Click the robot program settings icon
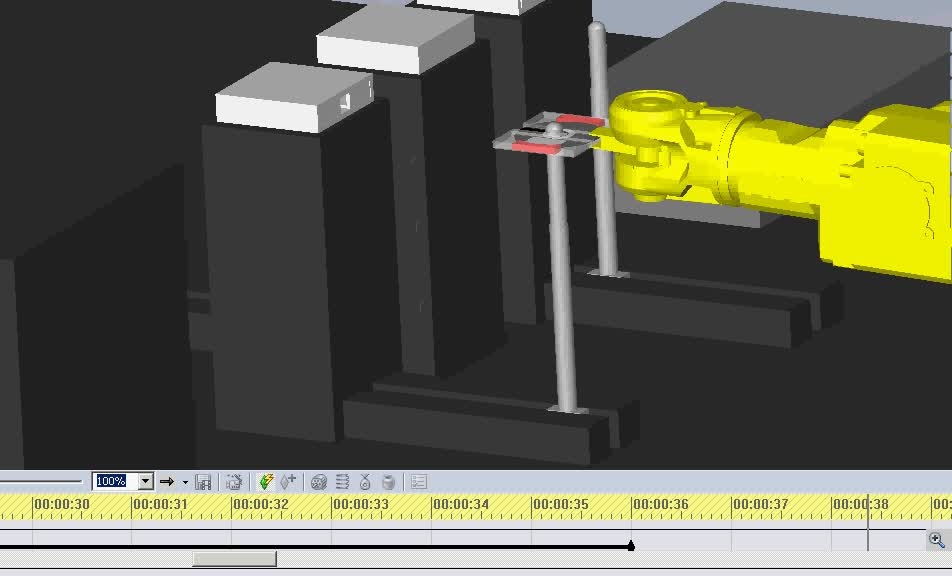Viewport: 952px width, 576px height. [234, 482]
